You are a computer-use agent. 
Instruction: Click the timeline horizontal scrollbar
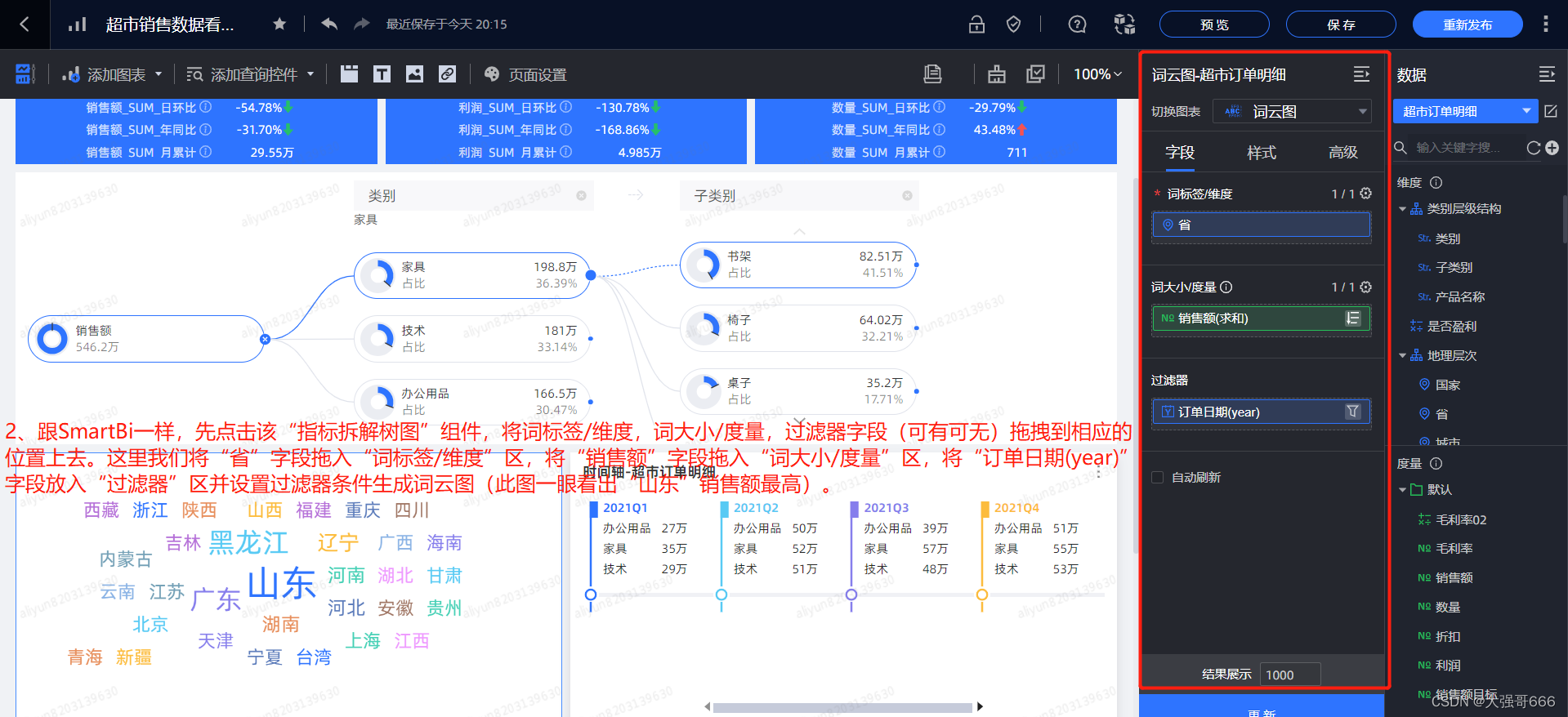pyautogui.click(x=843, y=706)
